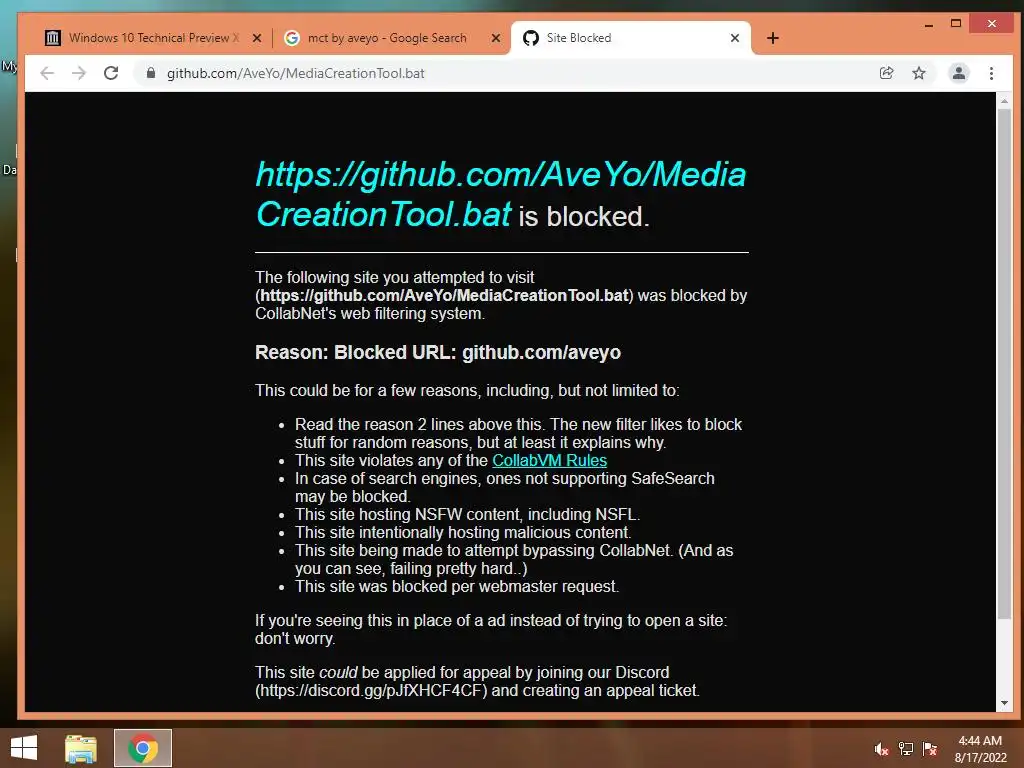Click the 'This site was blocked per webmaster request' line
Screen dimensions: 1024x768
(x=456, y=586)
